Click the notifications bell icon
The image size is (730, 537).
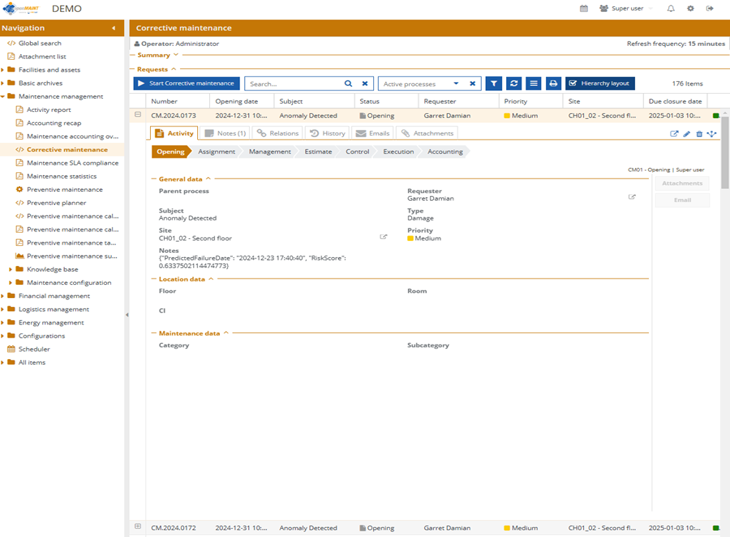[670, 8]
